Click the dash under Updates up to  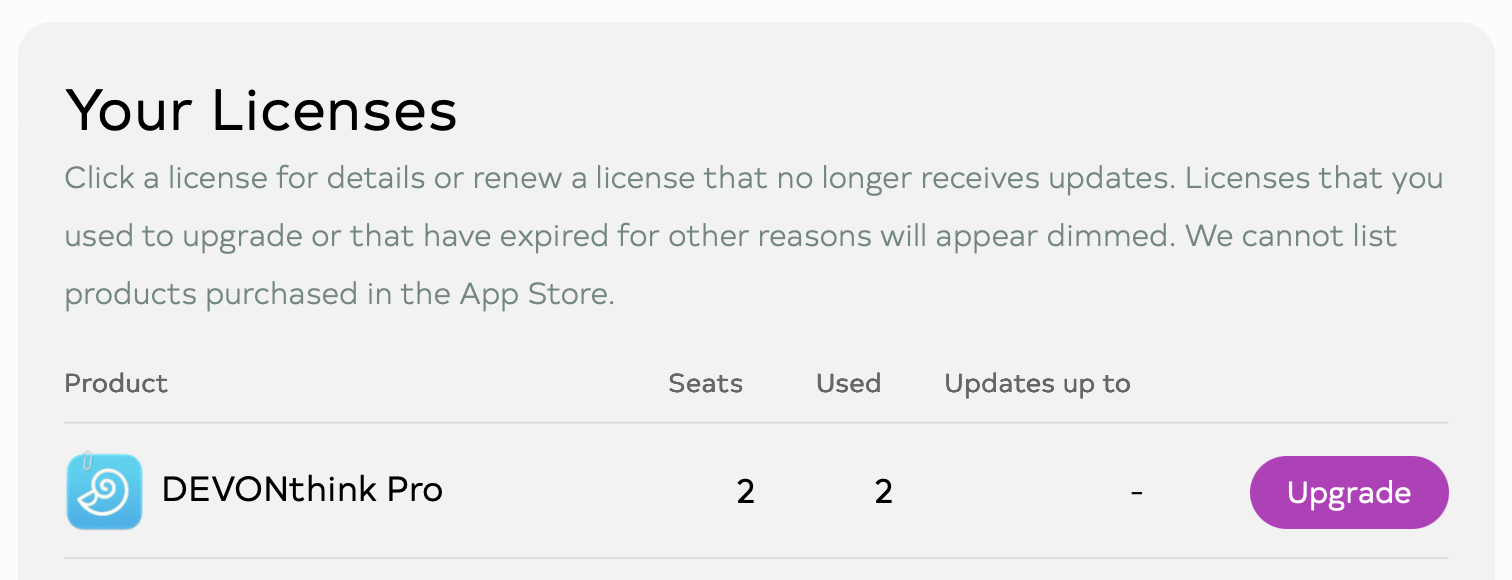pos(1136,492)
